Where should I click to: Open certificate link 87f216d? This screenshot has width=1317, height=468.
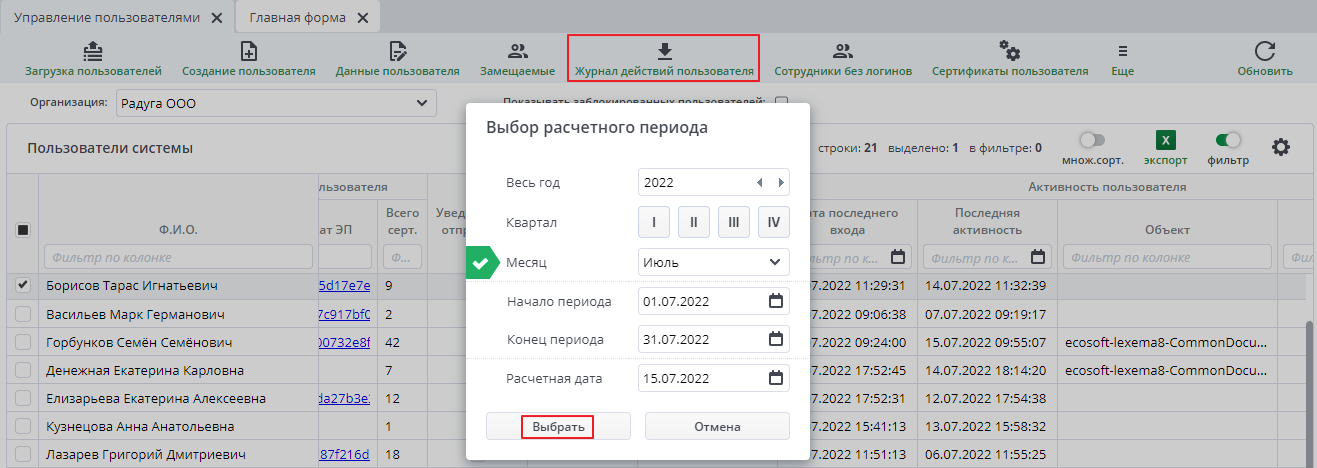click(x=344, y=454)
